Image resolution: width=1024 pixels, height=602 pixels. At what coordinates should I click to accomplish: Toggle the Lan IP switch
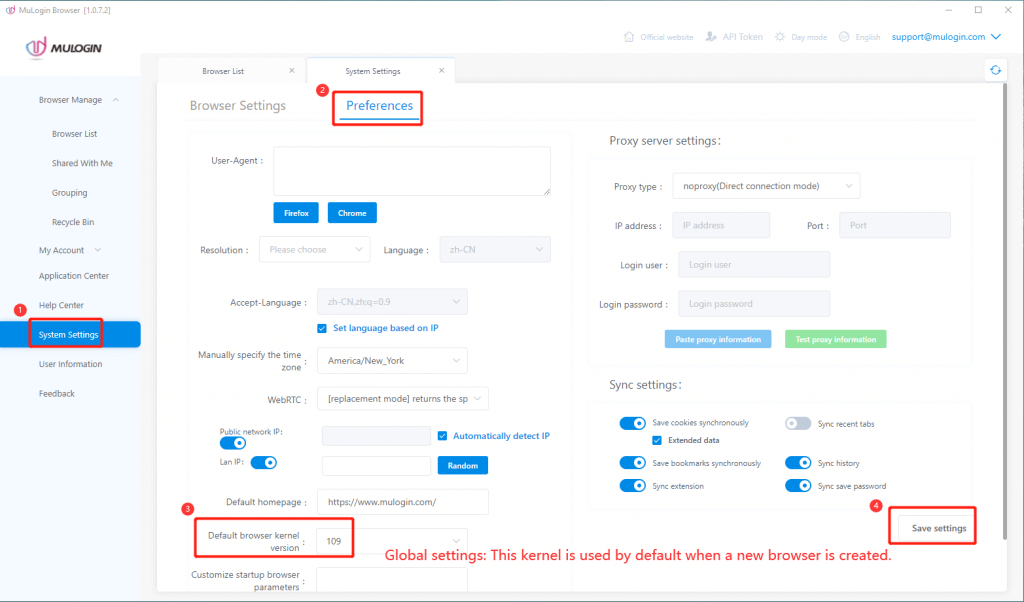264,462
